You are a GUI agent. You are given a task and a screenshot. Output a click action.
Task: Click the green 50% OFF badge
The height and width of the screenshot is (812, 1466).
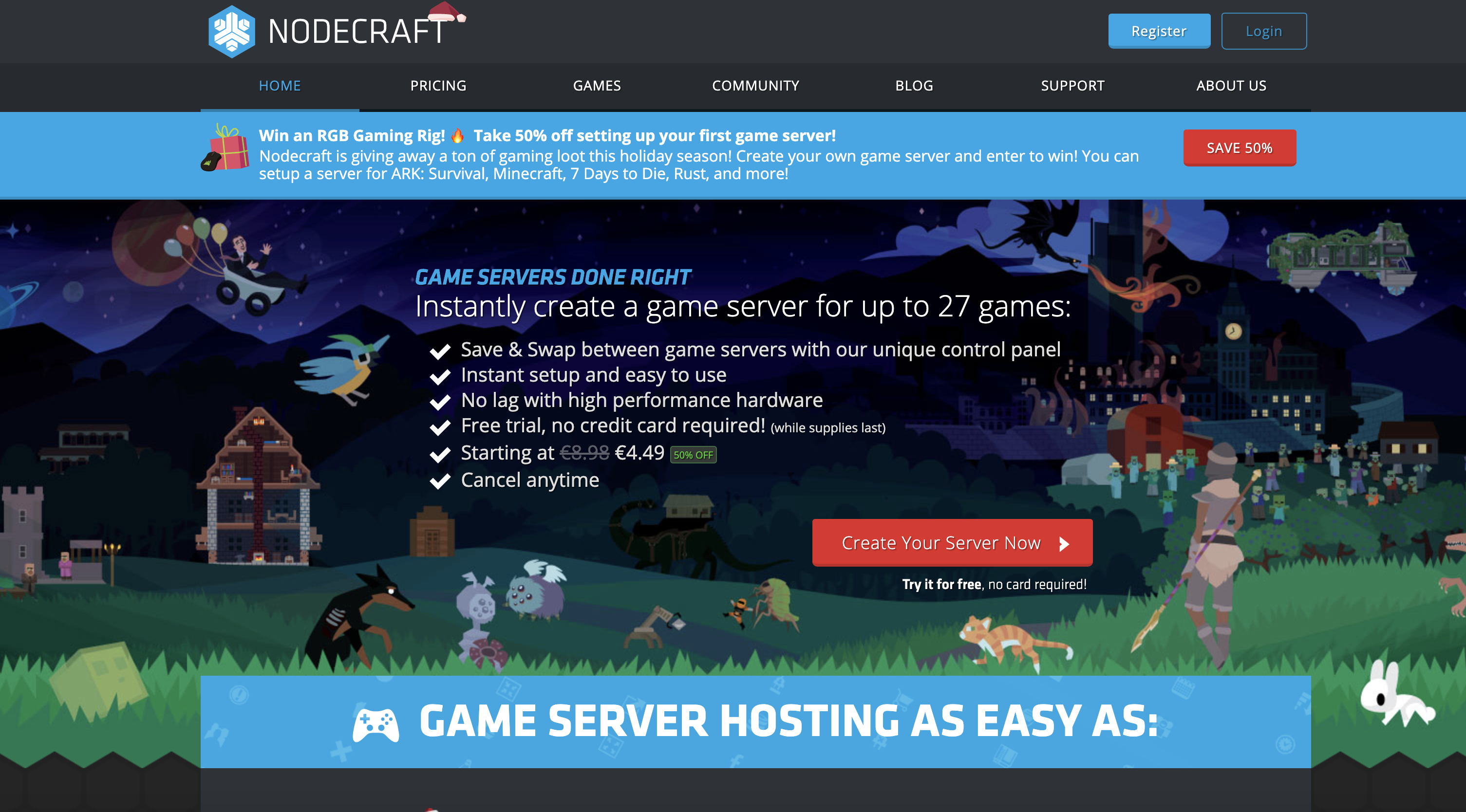pyautogui.click(x=693, y=455)
